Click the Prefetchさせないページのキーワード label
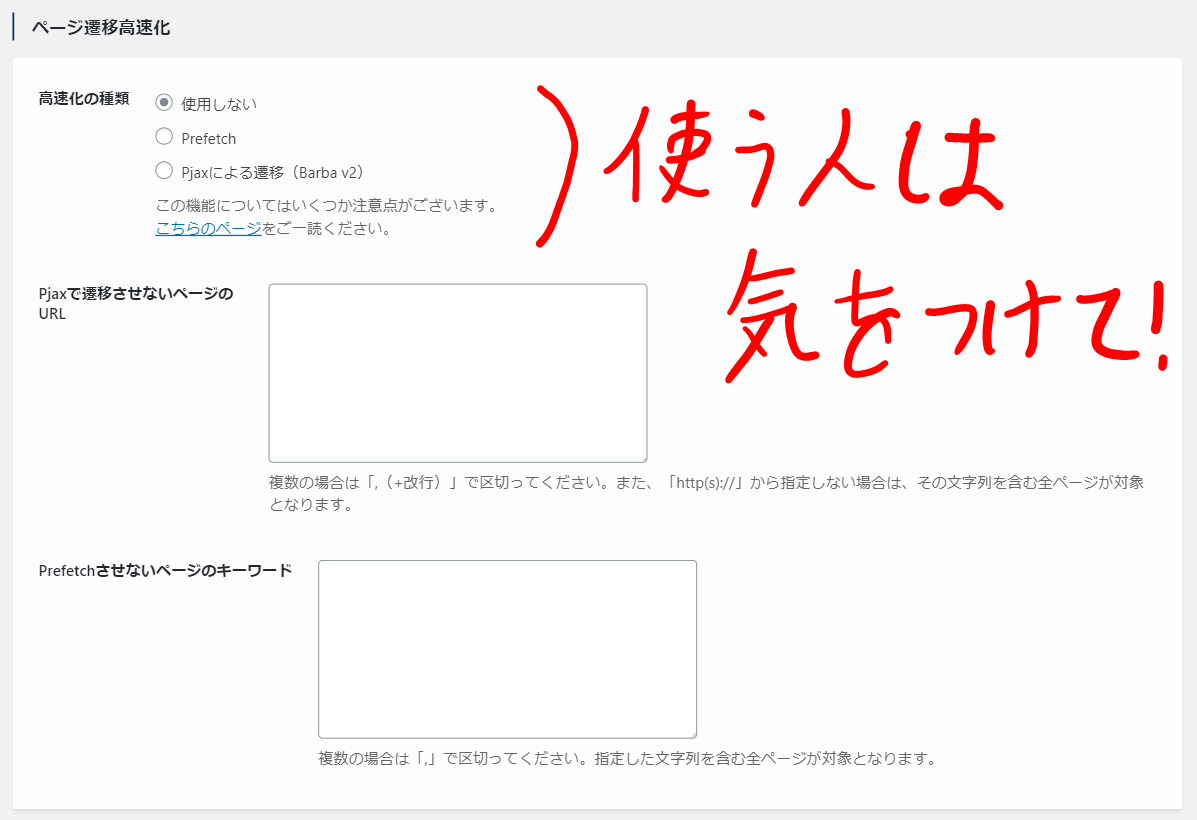The image size is (1197, 820). tap(165, 570)
